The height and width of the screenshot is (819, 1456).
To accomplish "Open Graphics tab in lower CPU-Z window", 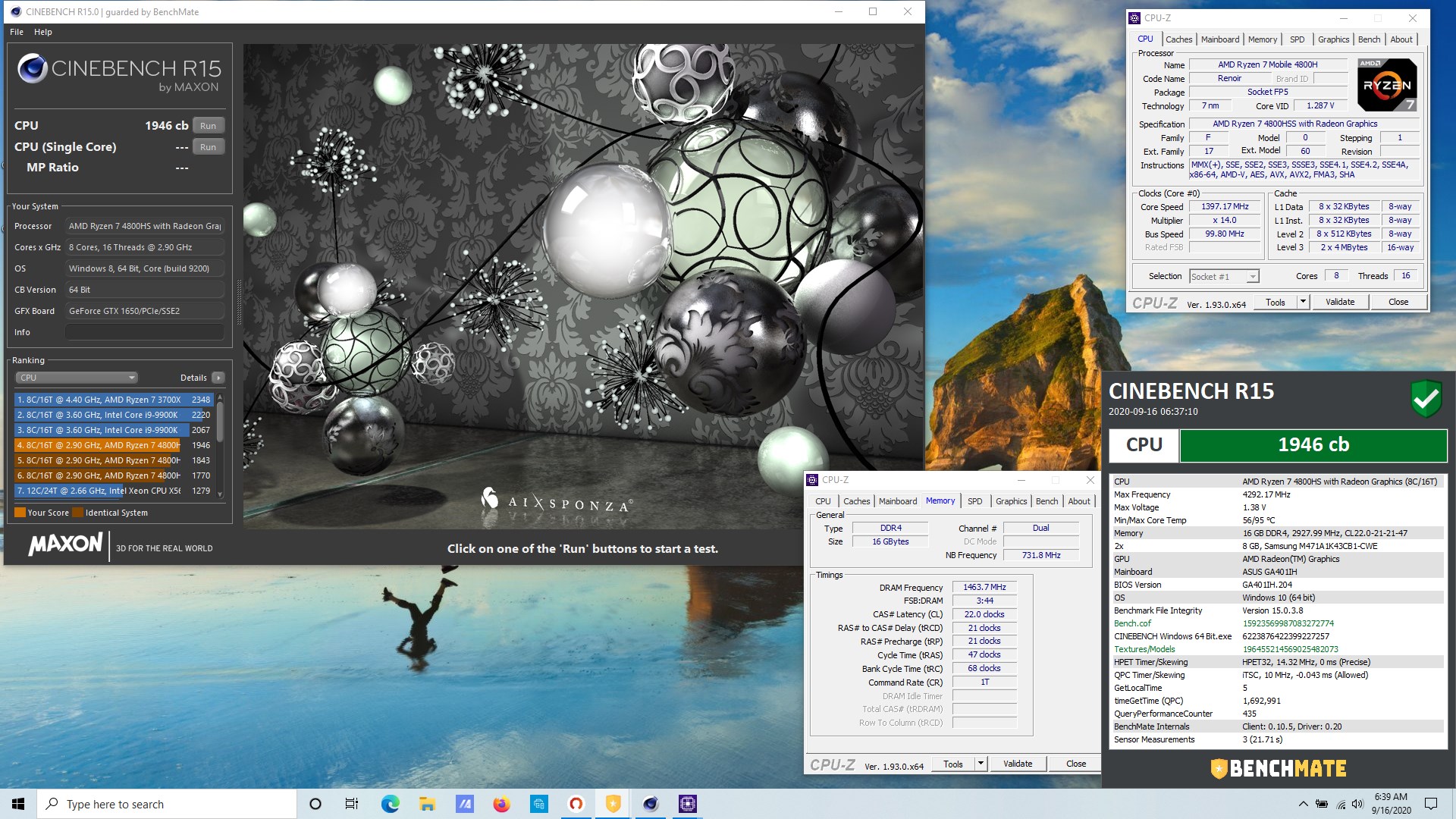I will 1012,501.
